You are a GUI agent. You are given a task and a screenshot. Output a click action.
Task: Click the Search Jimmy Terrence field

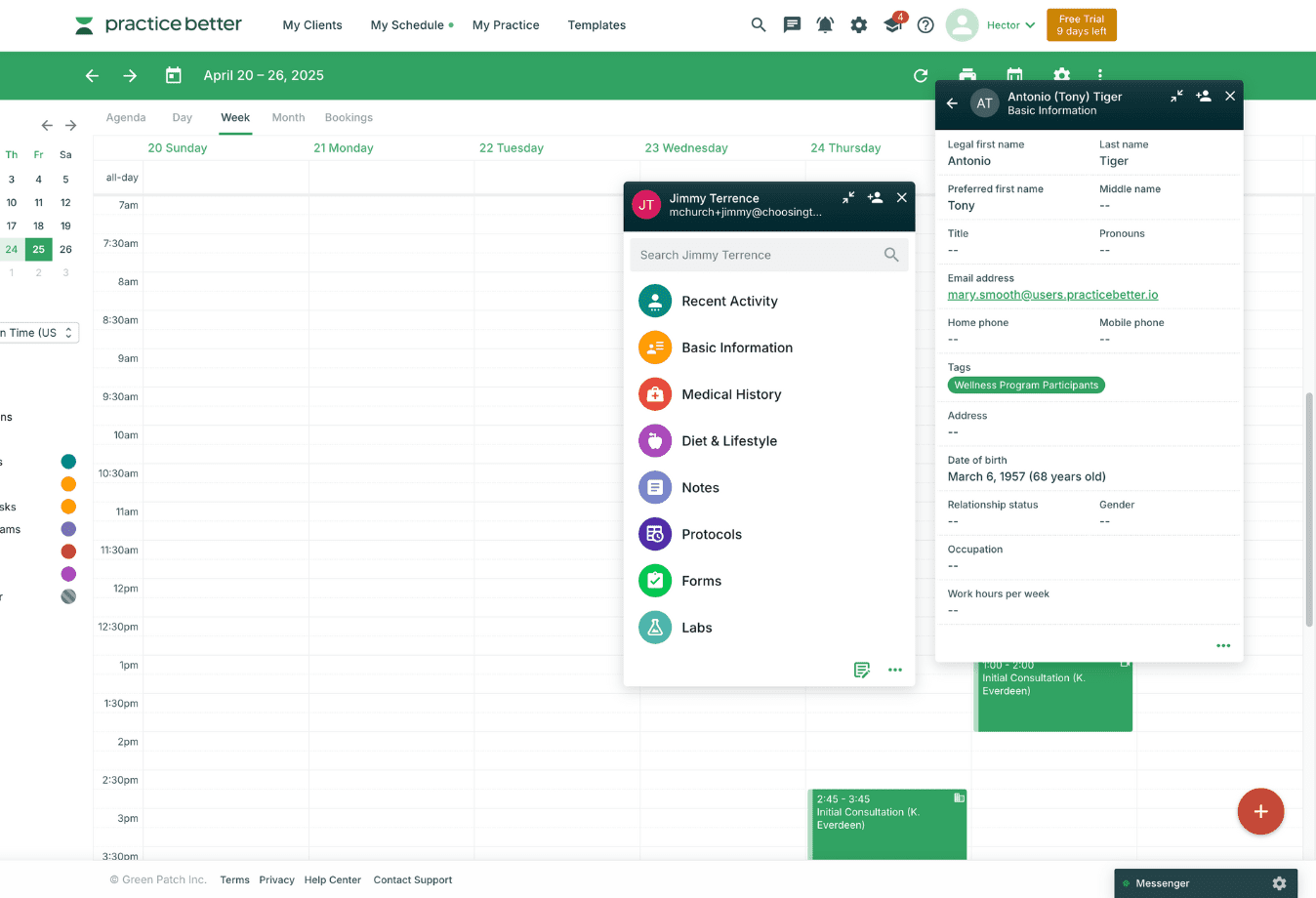(758, 256)
